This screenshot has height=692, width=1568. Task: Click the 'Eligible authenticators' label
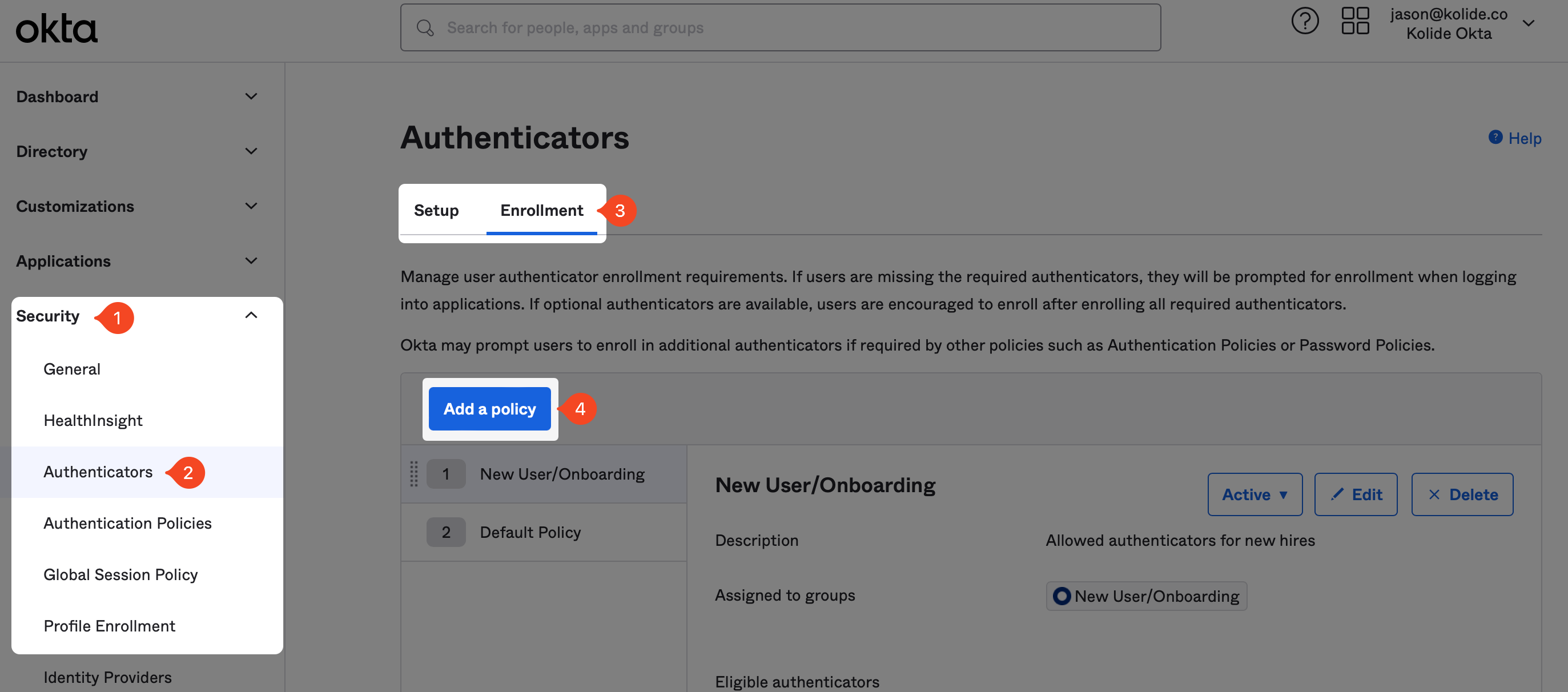(x=797, y=682)
